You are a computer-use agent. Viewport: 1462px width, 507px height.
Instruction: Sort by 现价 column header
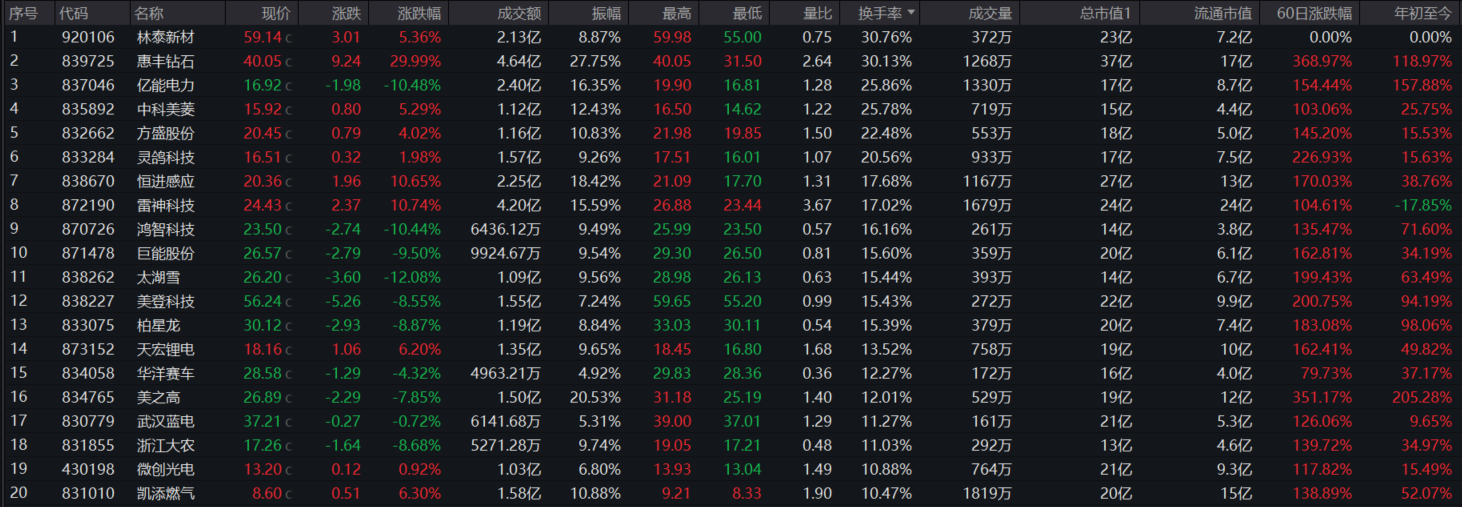(x=276, y=14)
